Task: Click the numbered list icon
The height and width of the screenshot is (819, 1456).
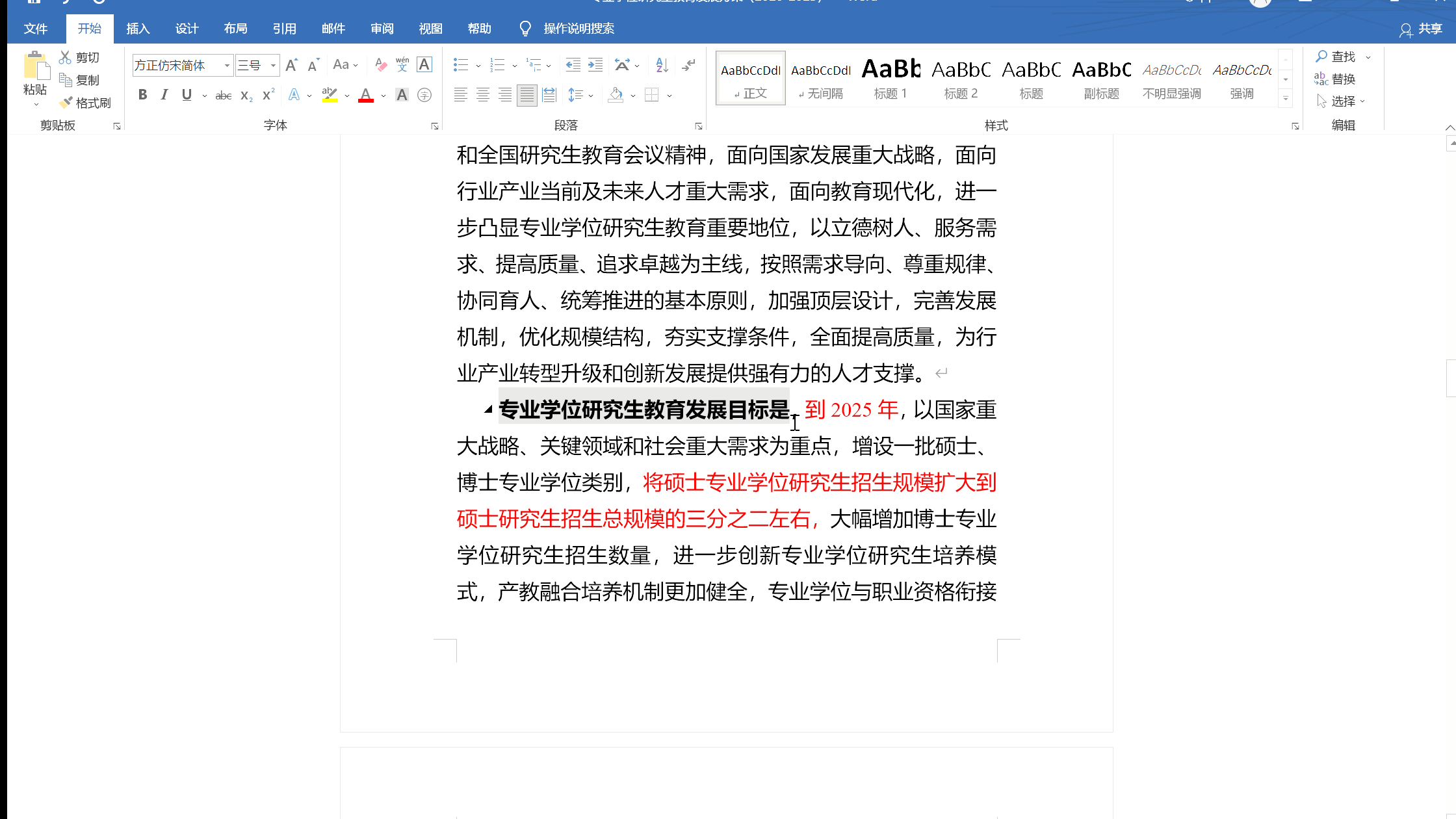Action: tap(497, 64)
